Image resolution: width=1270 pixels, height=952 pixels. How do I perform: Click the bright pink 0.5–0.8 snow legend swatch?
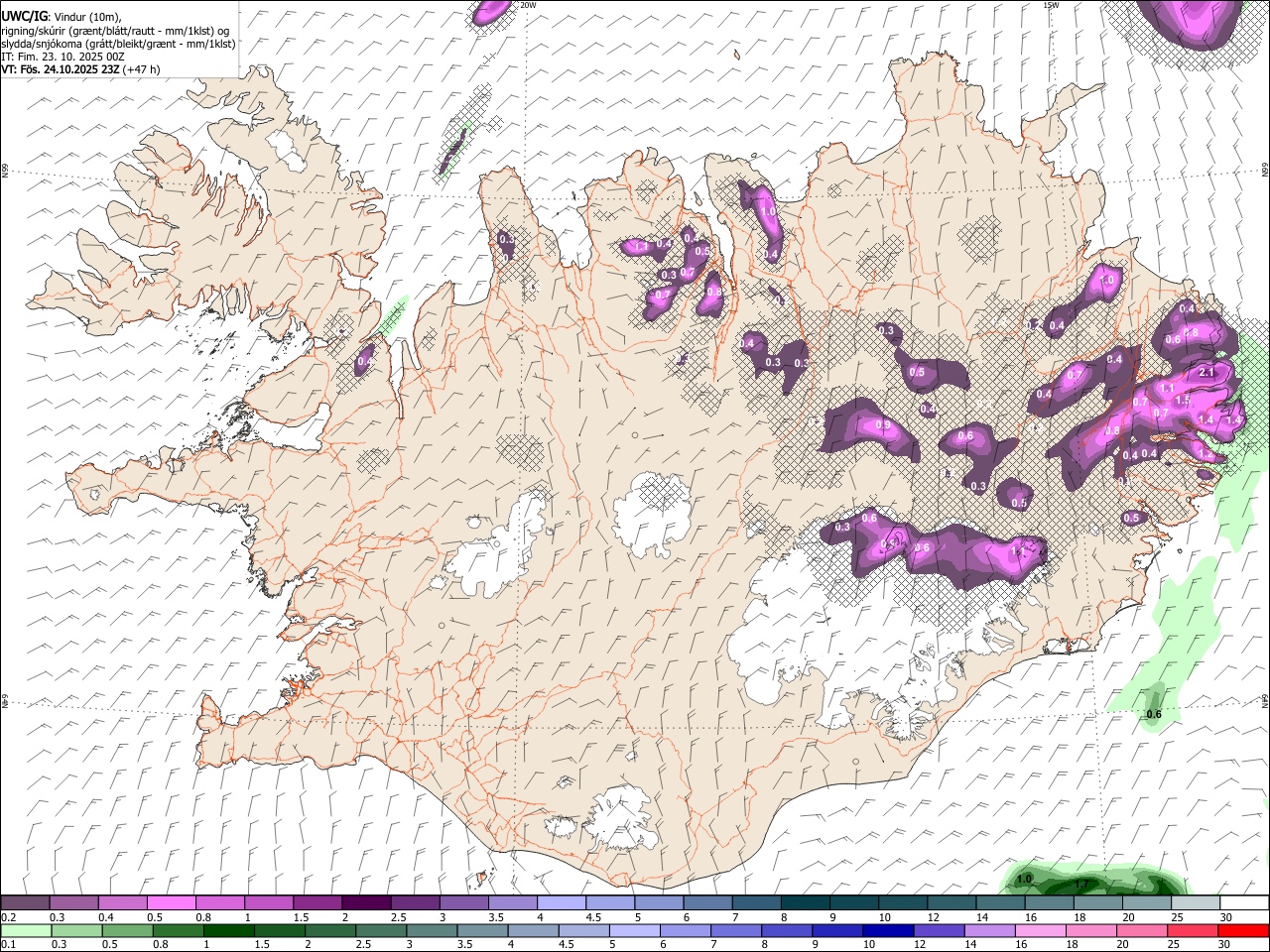(x=171, y=903)
